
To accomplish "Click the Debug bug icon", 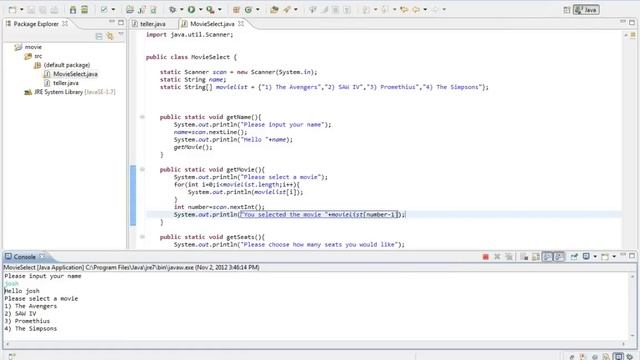I will [172, 9].
